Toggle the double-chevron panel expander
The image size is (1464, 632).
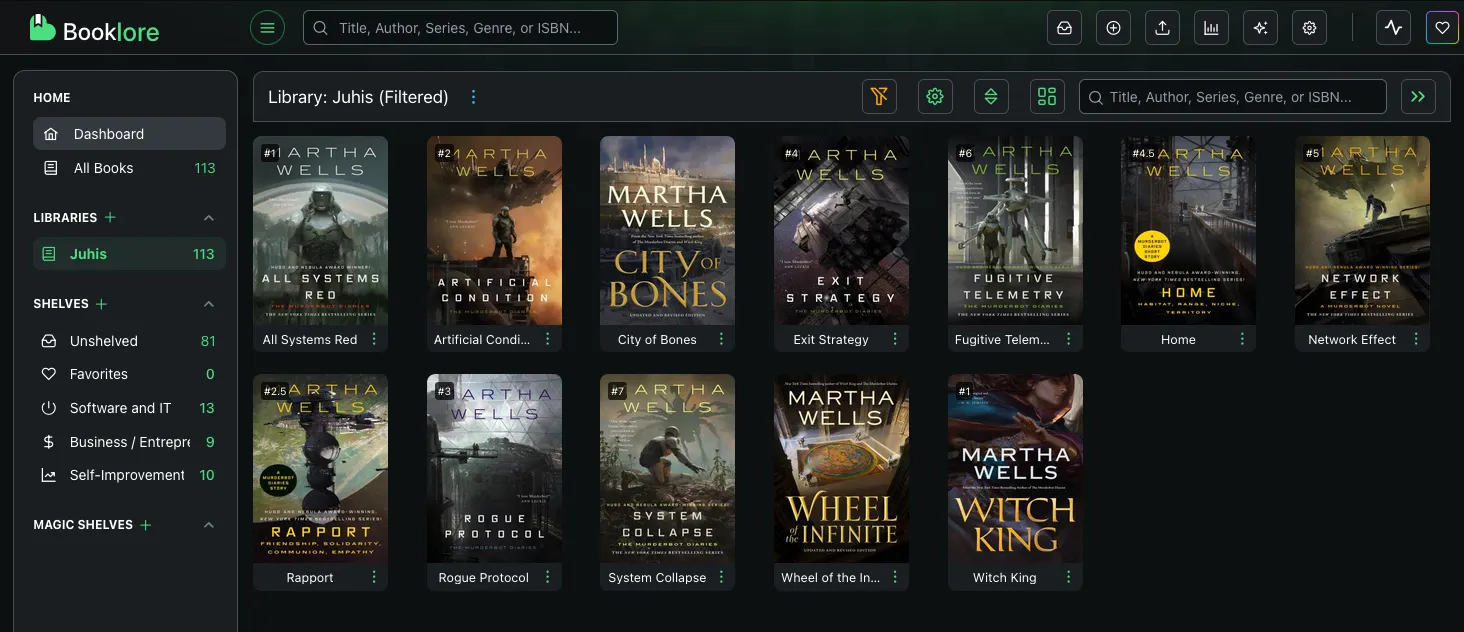(x=1418, y=96)
